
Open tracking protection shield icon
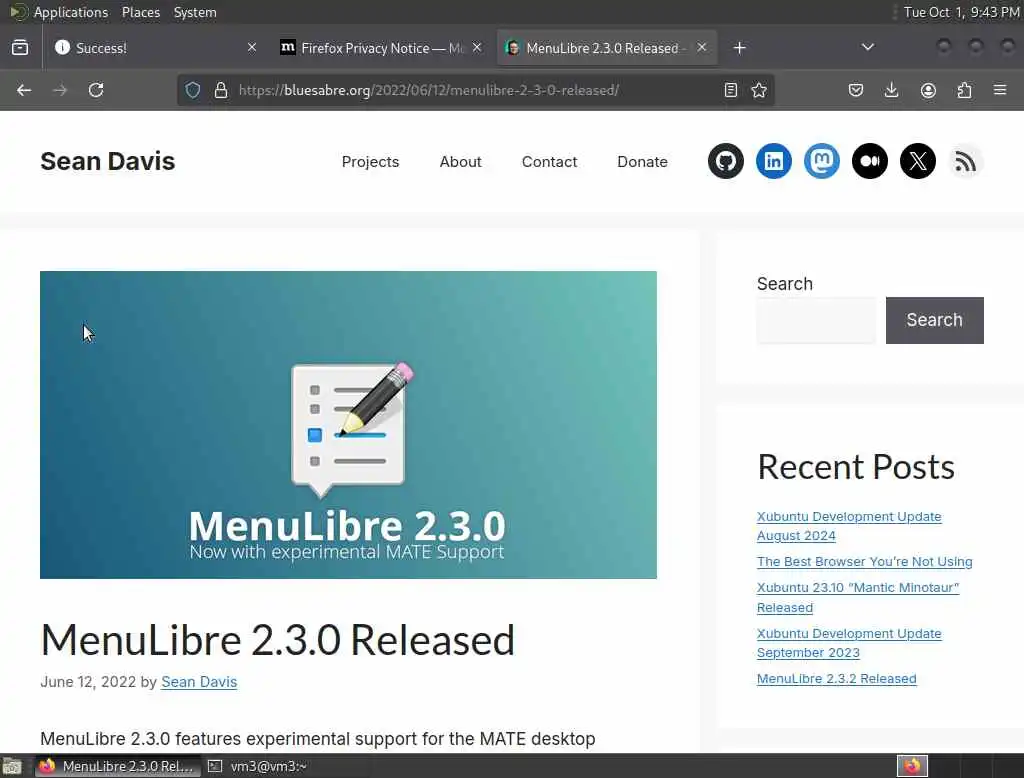pyautogui.click(x=193, y=90)
